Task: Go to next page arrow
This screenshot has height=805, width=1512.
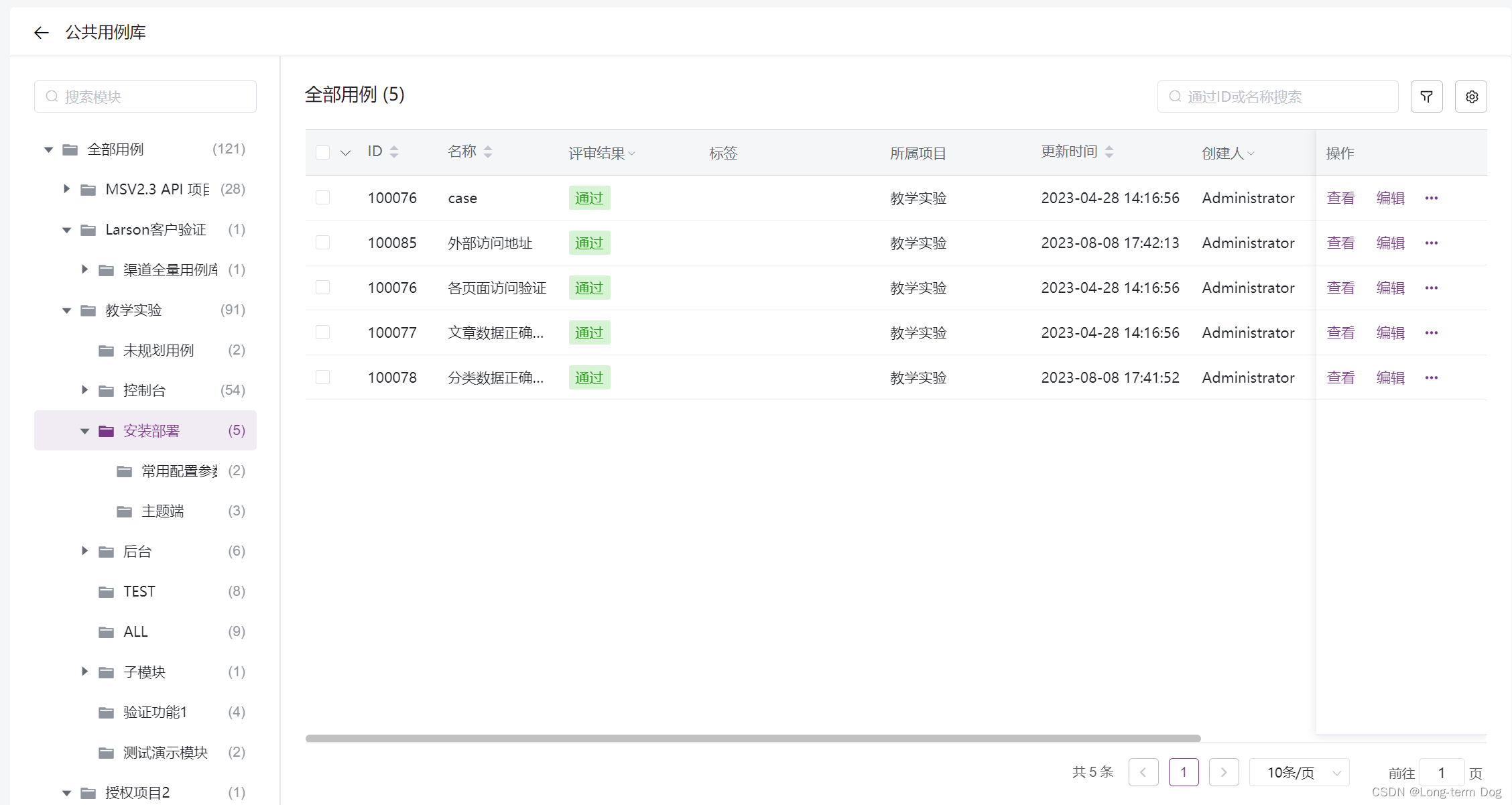Action: [x=1223, y=772]
